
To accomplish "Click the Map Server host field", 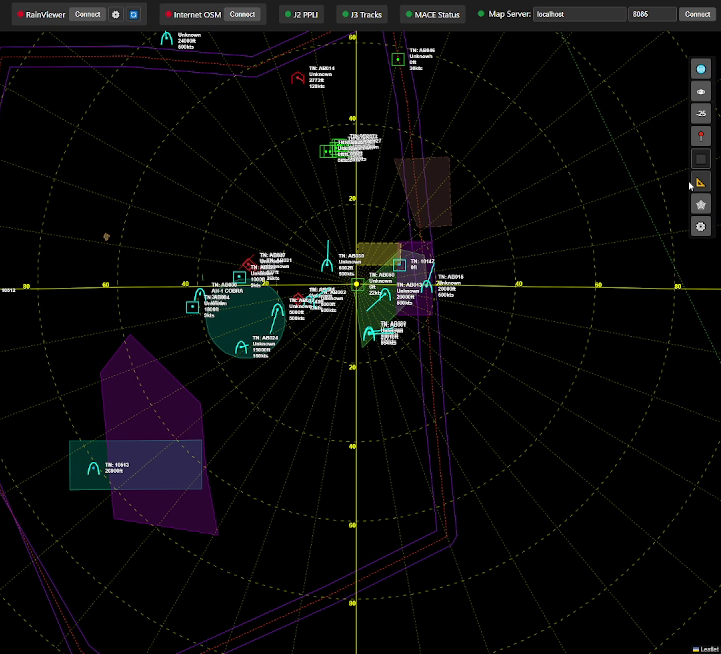I will pos(579,14).
